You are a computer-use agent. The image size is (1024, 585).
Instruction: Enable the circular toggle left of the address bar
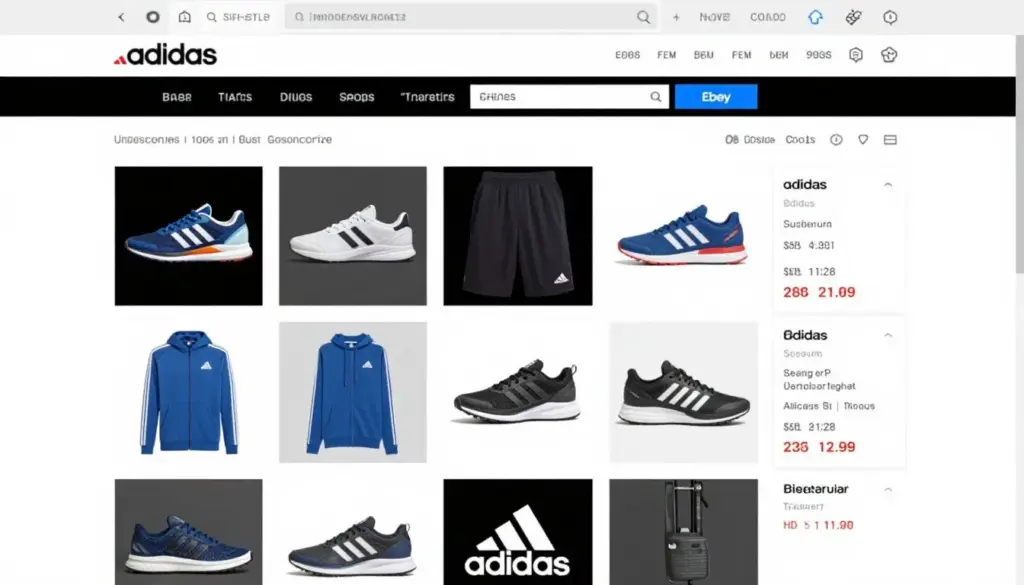152,16
